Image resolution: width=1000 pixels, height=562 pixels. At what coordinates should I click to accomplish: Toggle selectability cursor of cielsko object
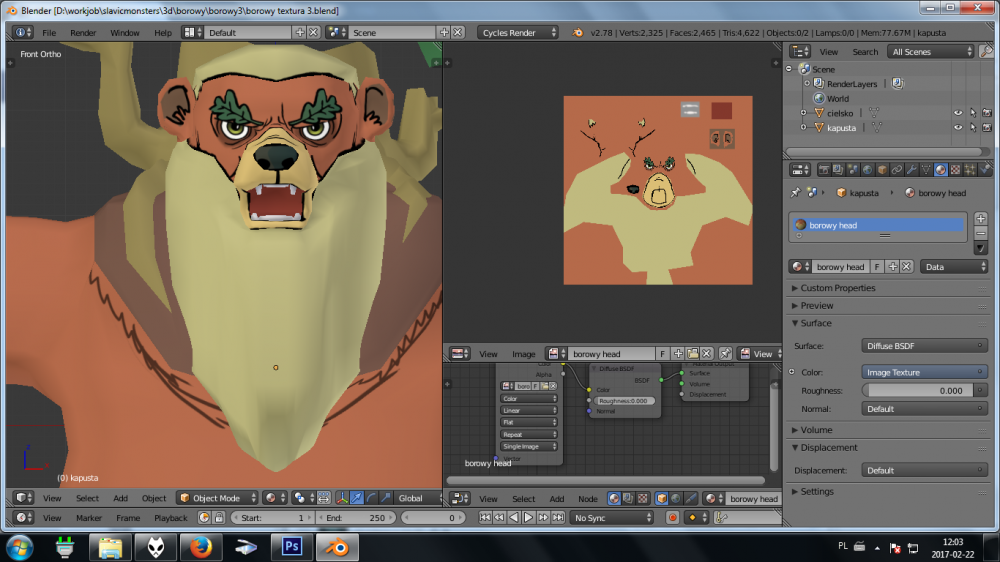tap(973, 113)
